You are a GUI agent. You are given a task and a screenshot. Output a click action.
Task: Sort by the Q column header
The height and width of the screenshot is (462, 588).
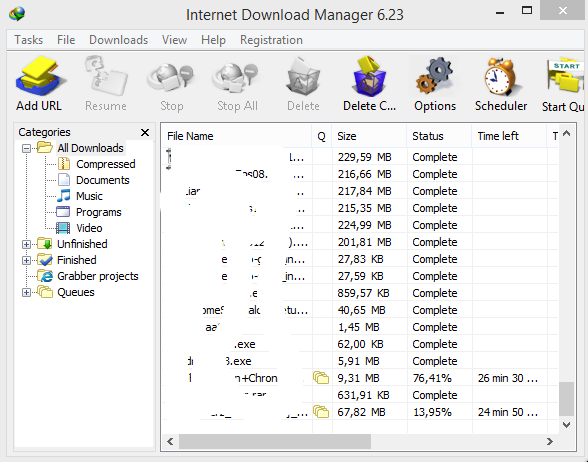point(321,136)
